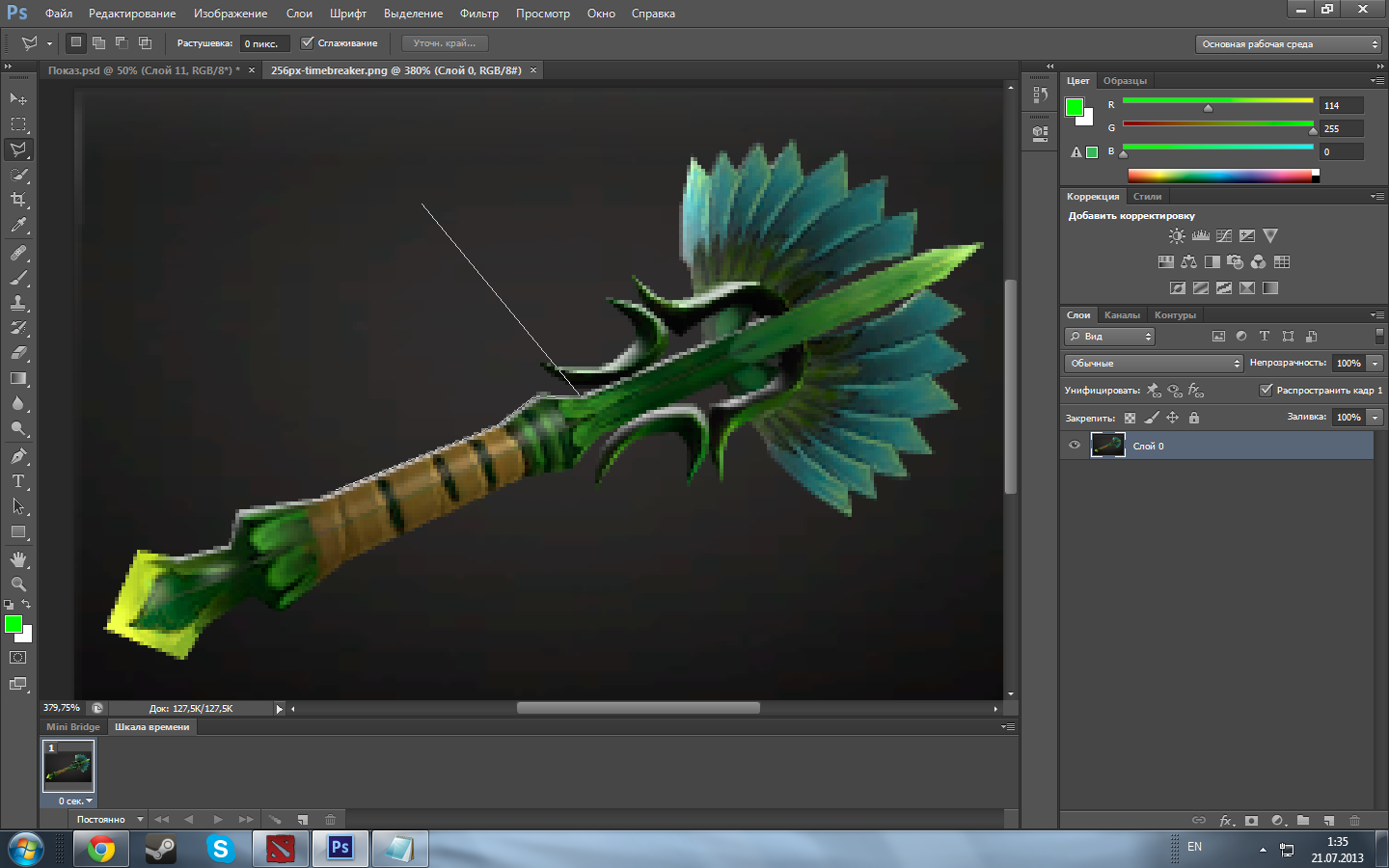Select the Crop tool

17,200
